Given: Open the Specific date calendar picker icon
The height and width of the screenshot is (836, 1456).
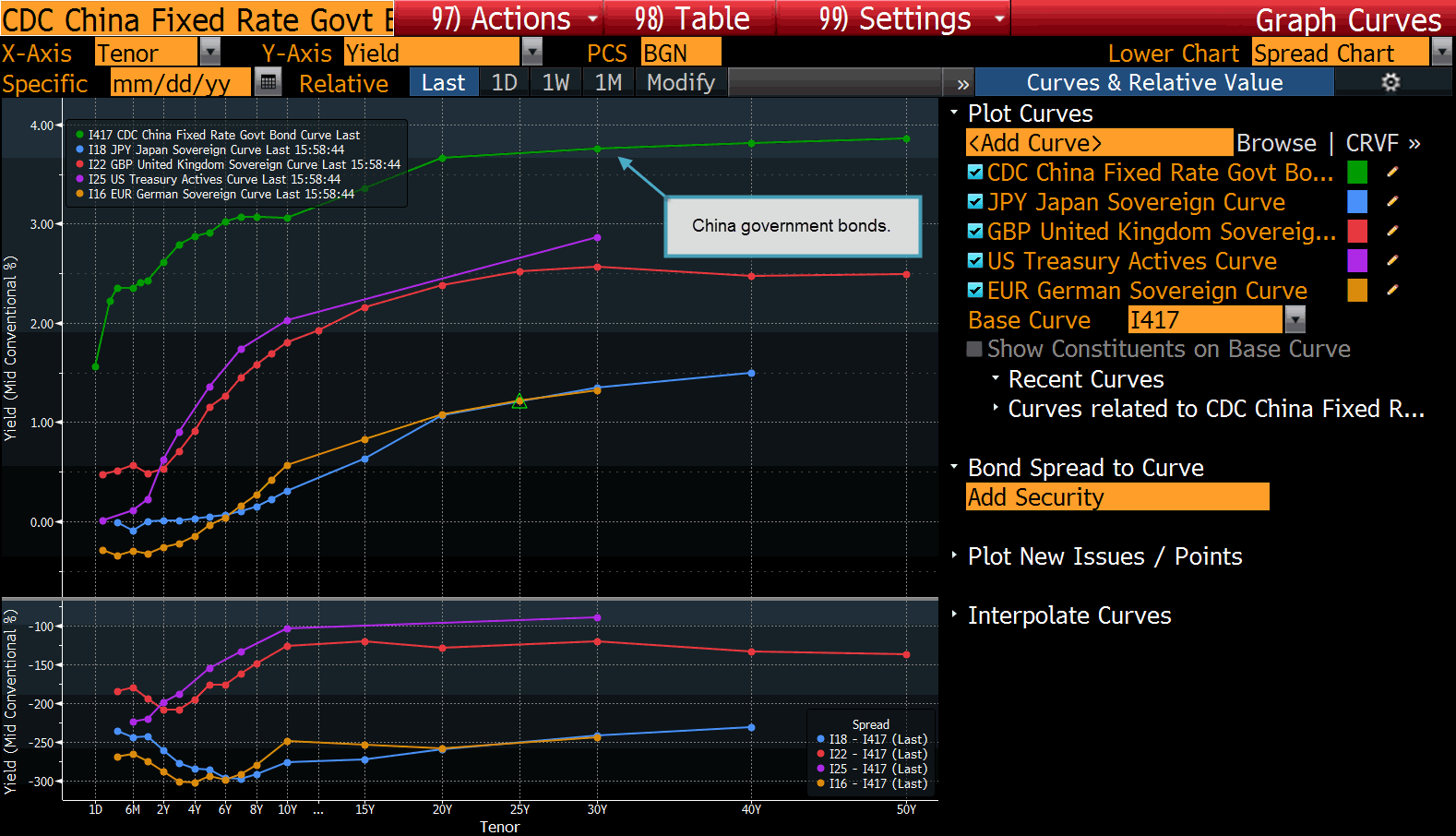Looking at the screenshot, I should point(268,82).
